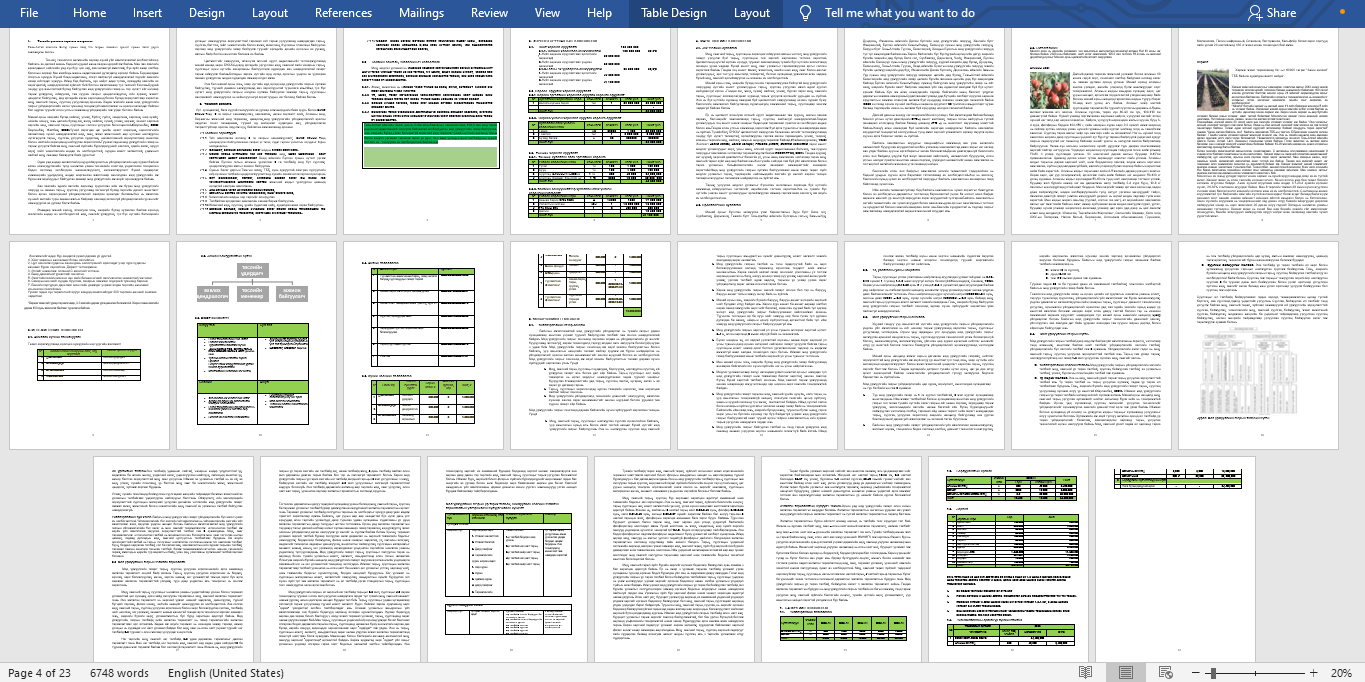Click the zoom in plus button
Screen dimensions: 1365x682
[x=1312, y=673]
